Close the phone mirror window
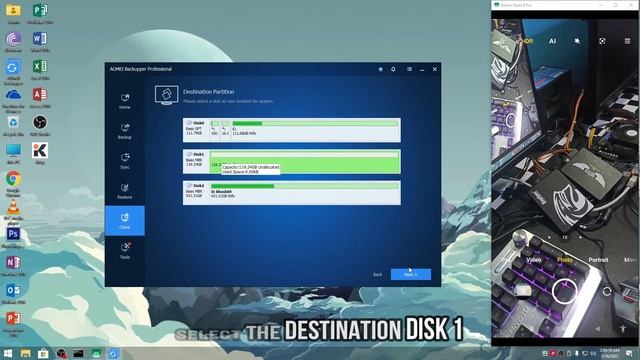Screen dimensions: 640x360 631,5
